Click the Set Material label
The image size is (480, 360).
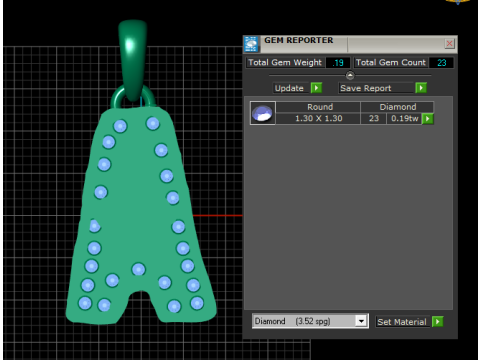click(x=402, y=322)
